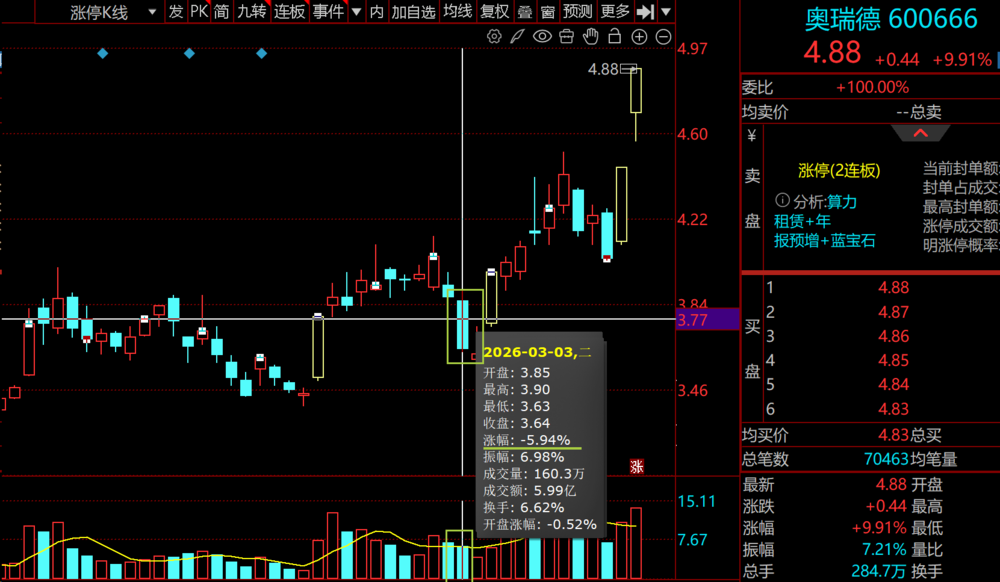Expand the dropdown arrow after 事件
The image size is (1000, 582).
coord(355,12)
